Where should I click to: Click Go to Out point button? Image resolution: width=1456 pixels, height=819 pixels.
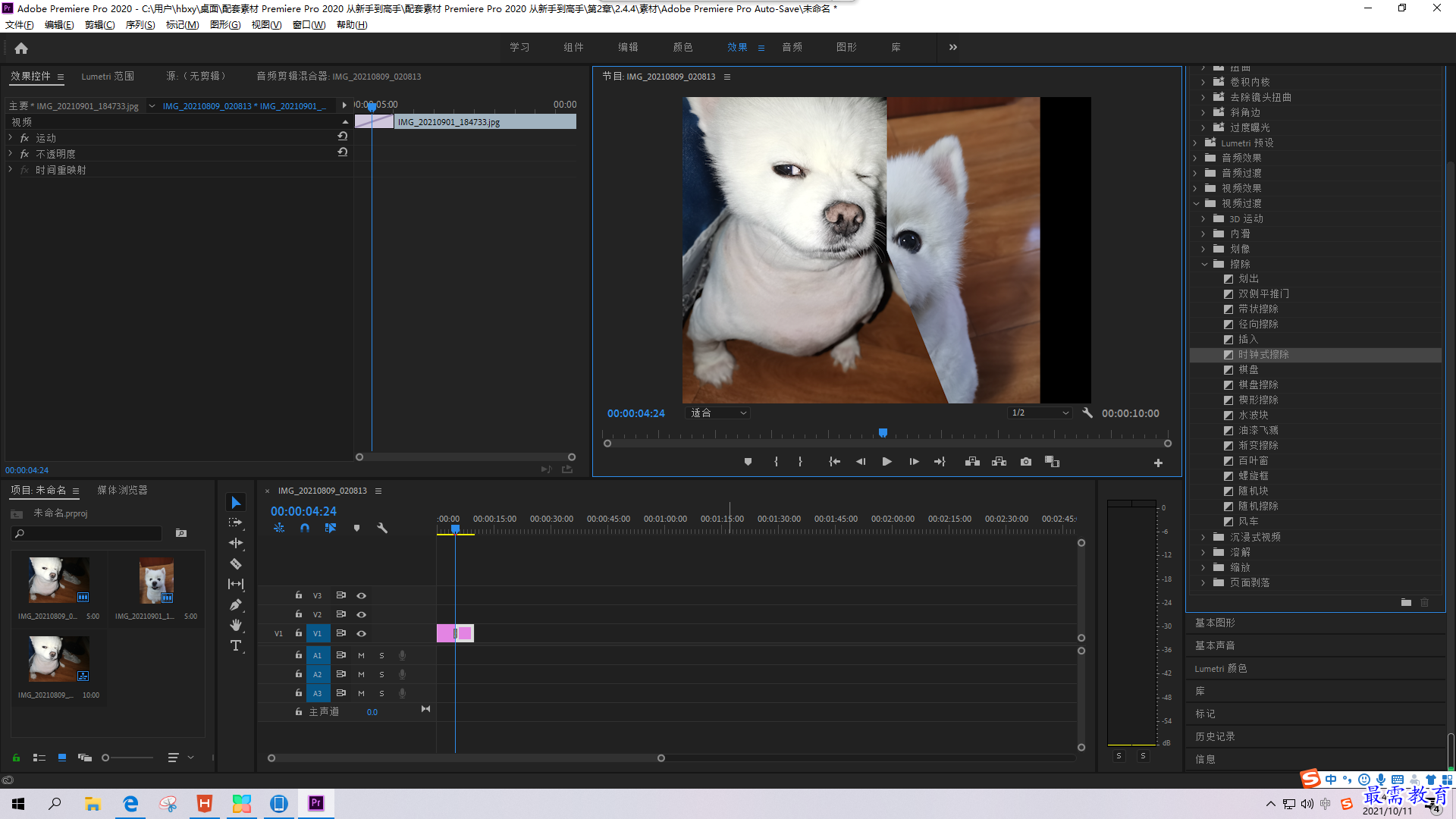click(940, 462)
